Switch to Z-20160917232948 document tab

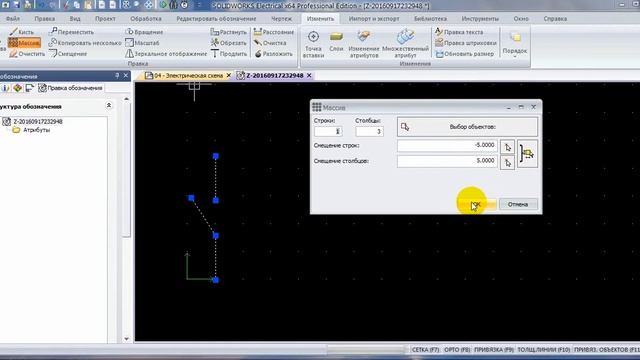point(270,76)
